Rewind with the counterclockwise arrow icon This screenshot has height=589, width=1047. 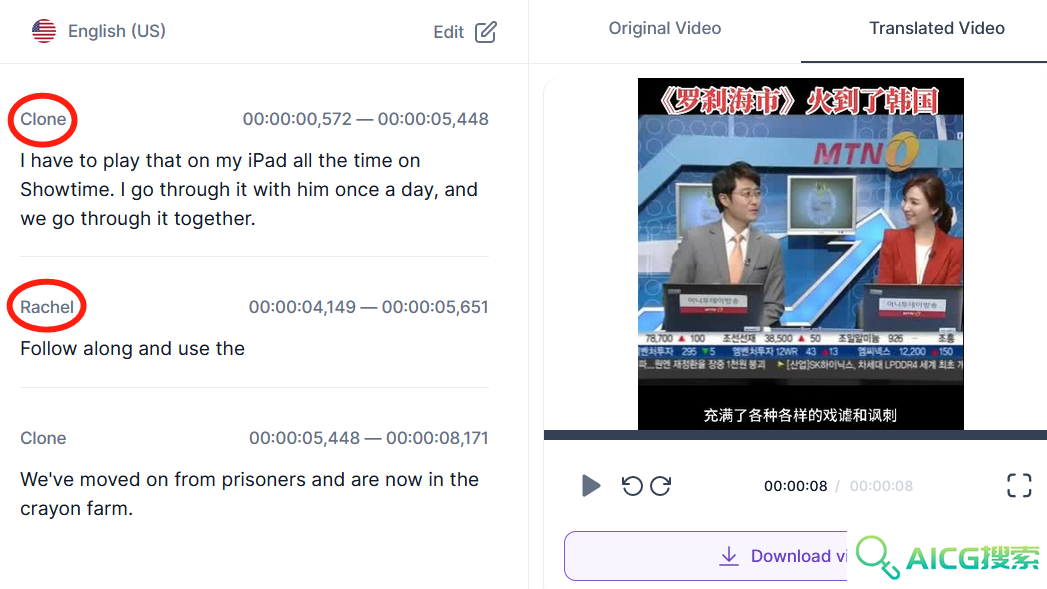coord(632,485)
